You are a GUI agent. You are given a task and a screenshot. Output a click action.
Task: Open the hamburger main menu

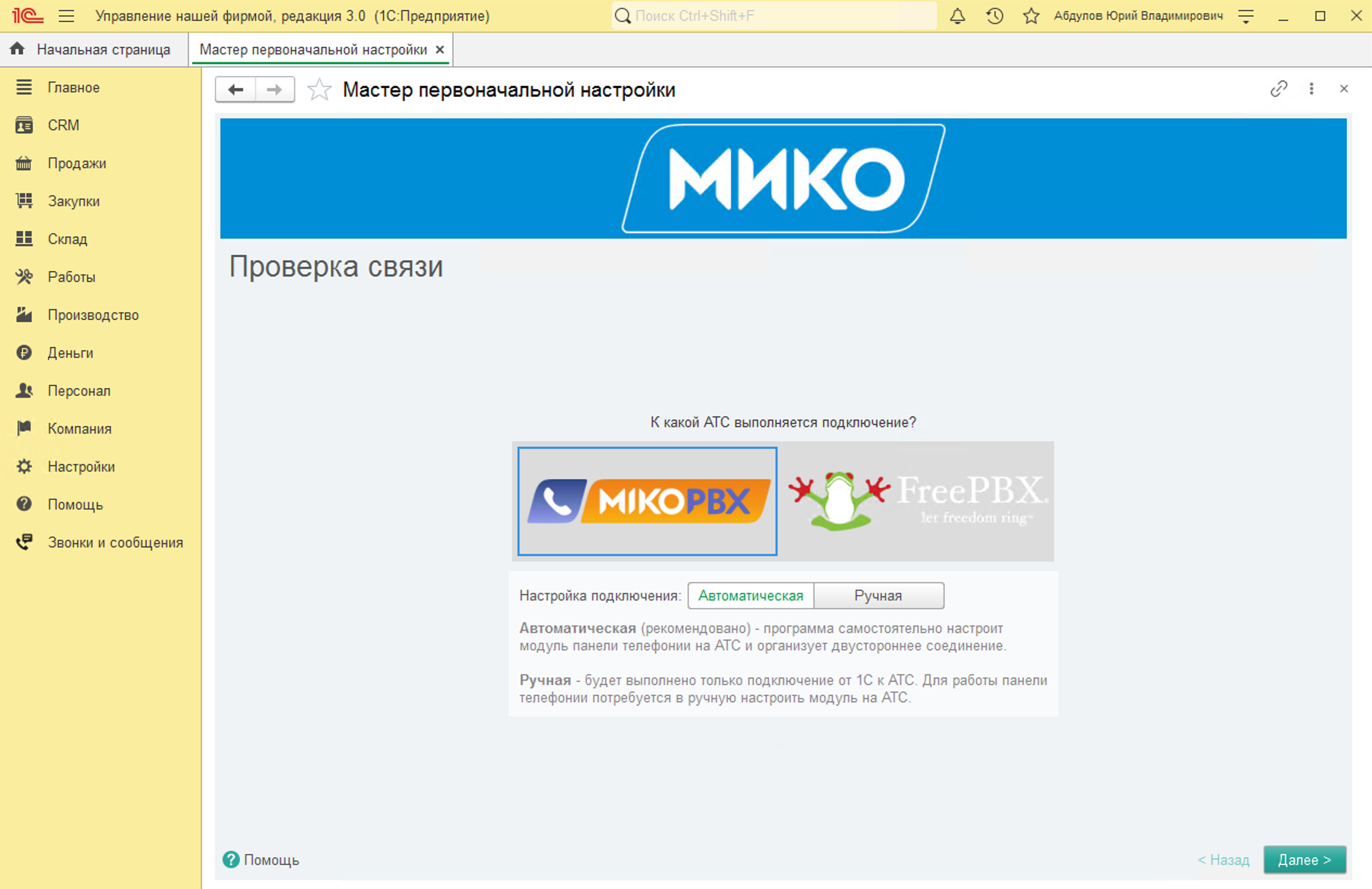click(67, 16)
